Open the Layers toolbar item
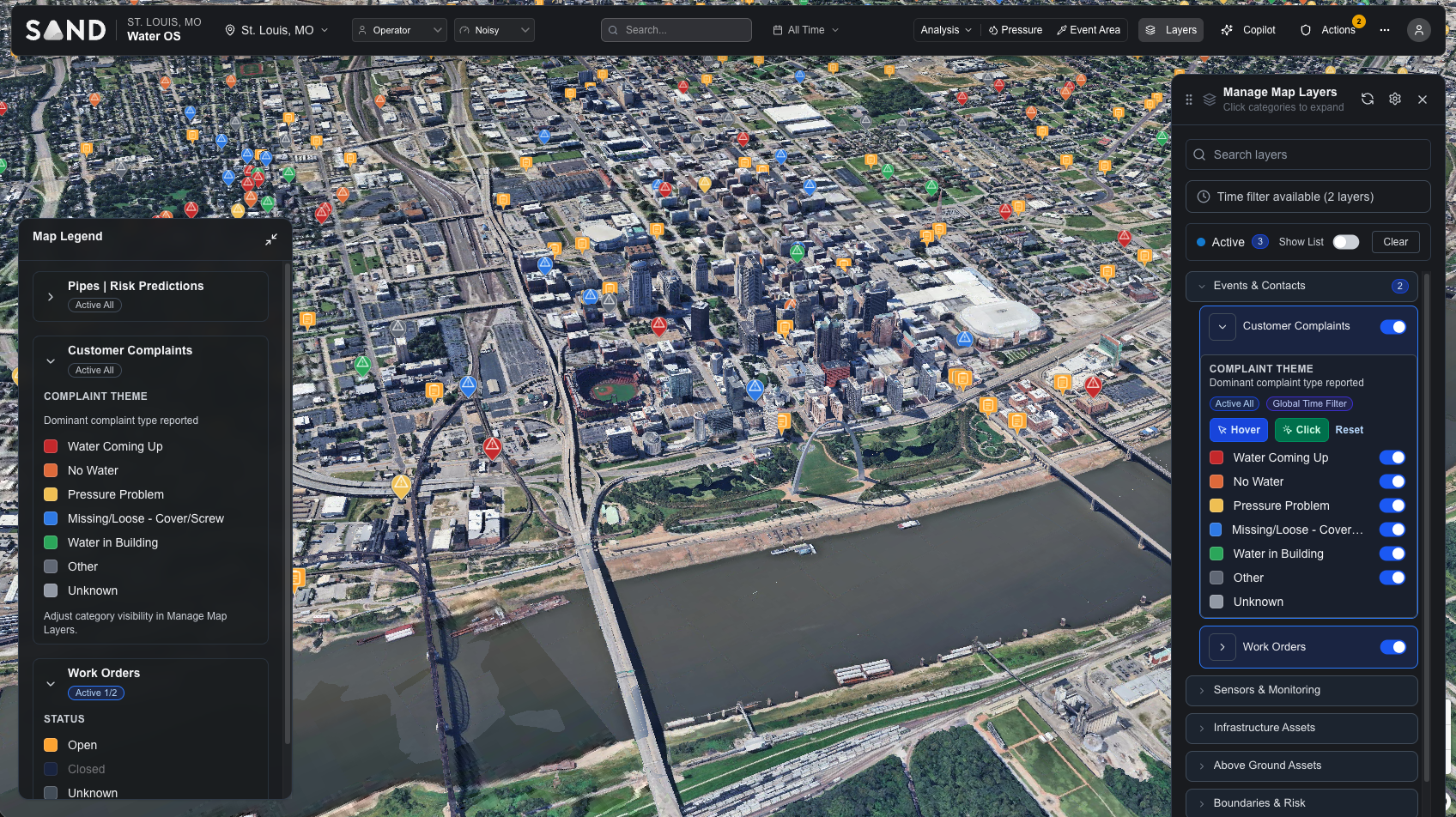Image resolution: width=1456 pixels, height=817 pixels. tap(1171, 30)
